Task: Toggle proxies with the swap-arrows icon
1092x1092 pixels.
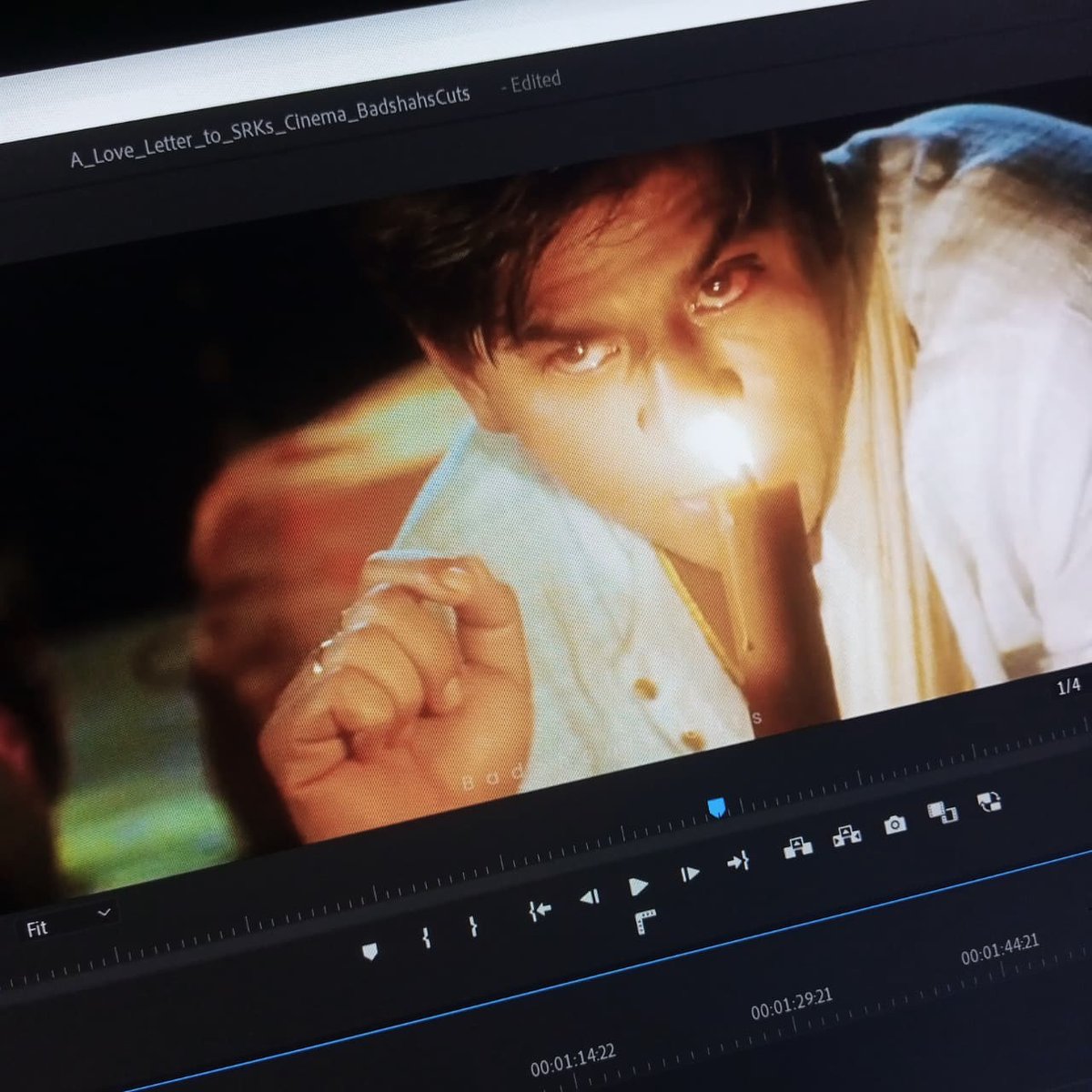Action: pos(989,802)
